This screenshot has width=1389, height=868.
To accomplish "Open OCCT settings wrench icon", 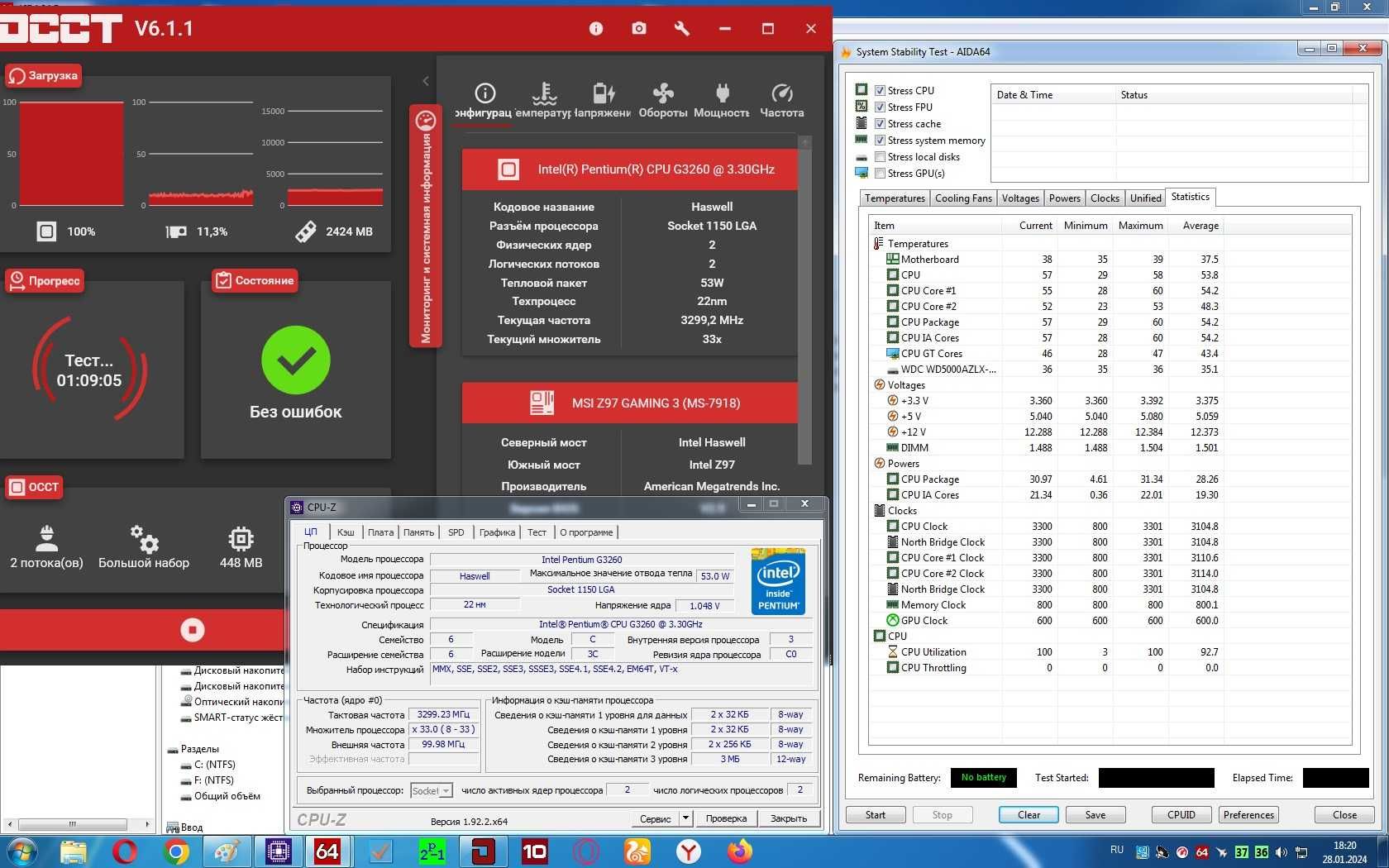I will (682, 28).
